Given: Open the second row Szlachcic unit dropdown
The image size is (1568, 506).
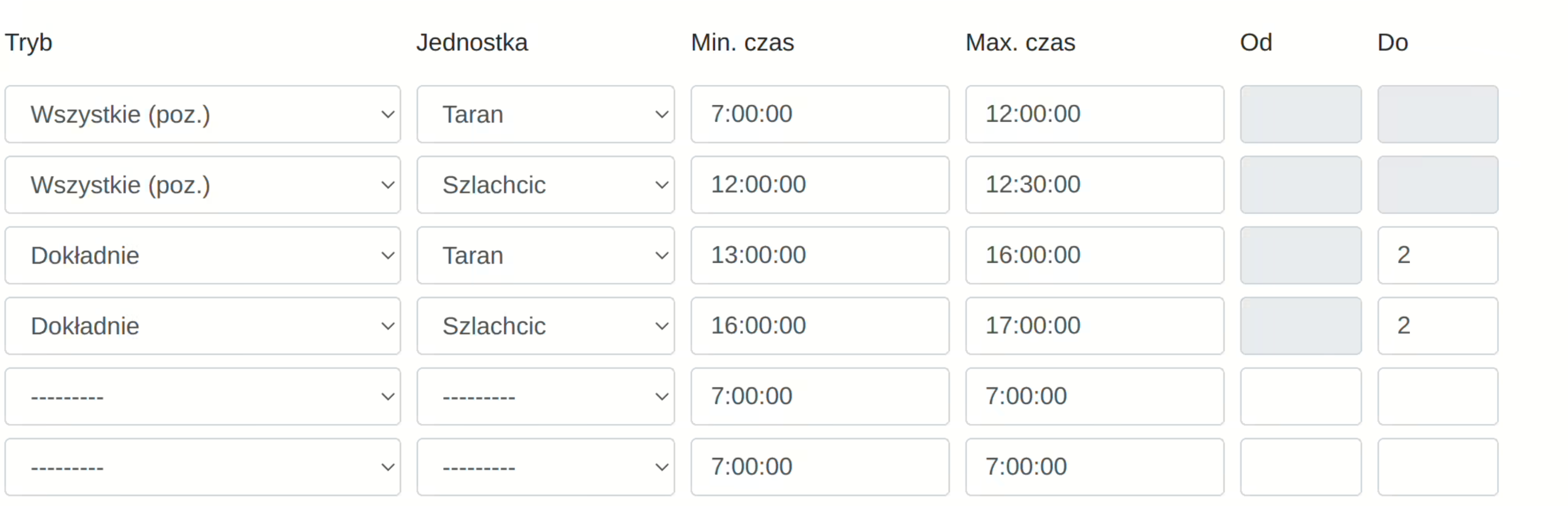Looking at the screenshot, I should 546,185.
